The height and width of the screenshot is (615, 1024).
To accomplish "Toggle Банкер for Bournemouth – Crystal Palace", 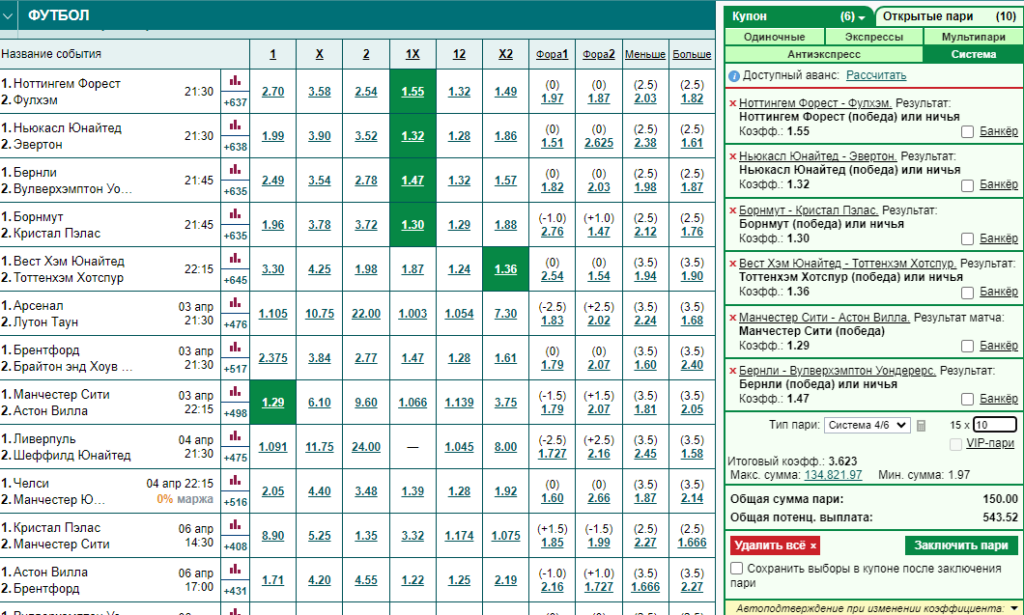I will point(967,239).
